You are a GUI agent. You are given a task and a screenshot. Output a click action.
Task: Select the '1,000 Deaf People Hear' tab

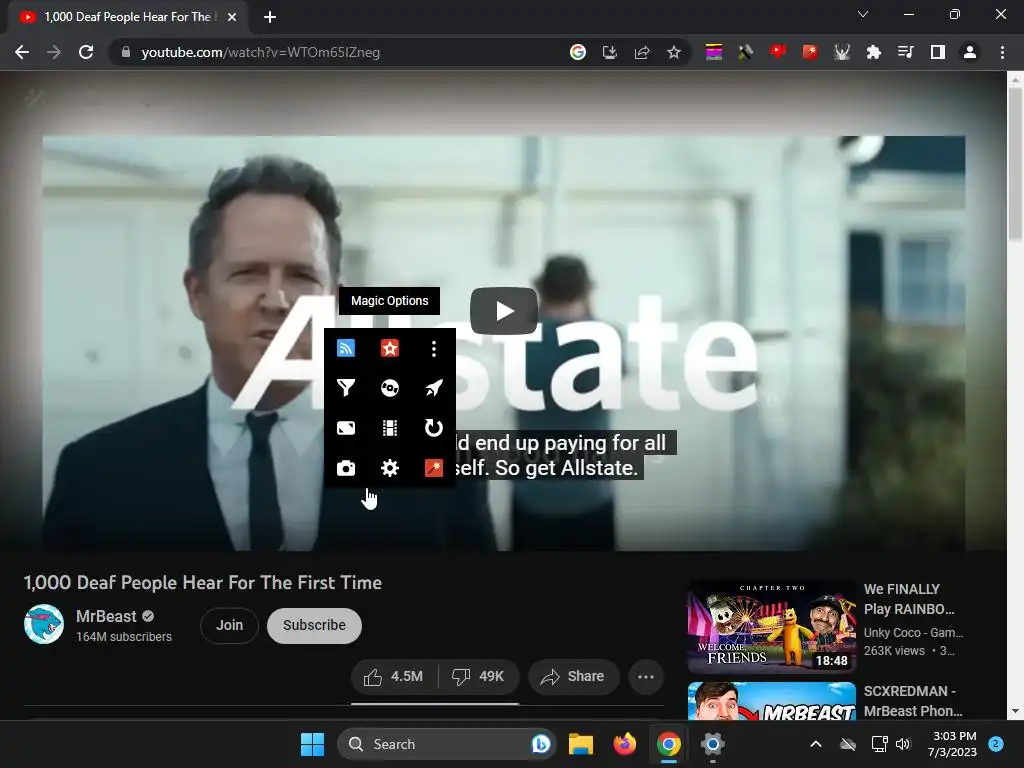coord(127,17)
